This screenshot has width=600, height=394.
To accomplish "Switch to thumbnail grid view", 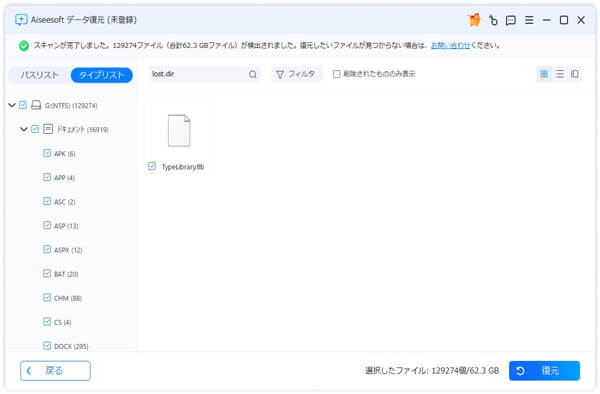I will [x=544, y=74].
